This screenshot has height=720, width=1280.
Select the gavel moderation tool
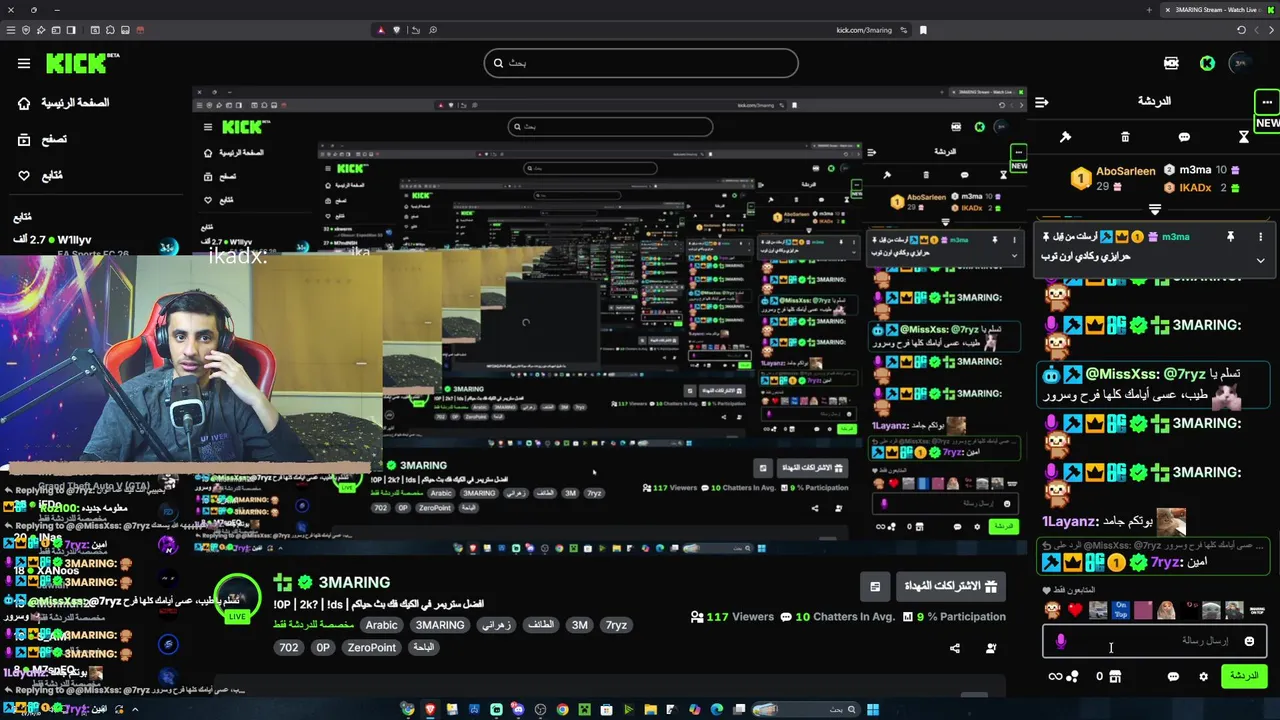[x=1066, y=137]
